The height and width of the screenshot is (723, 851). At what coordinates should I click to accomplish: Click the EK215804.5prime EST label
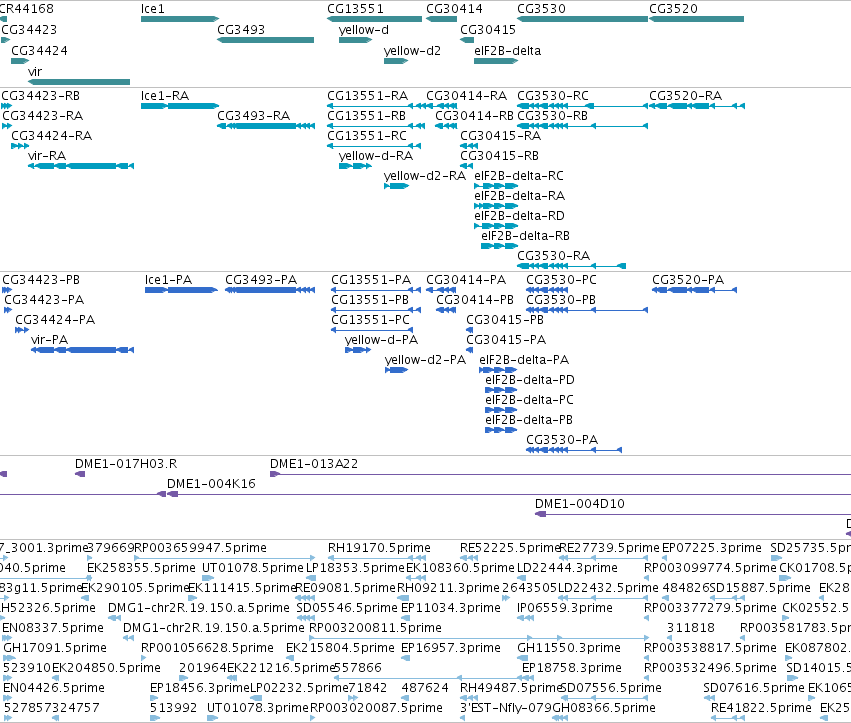click(340, 648)
